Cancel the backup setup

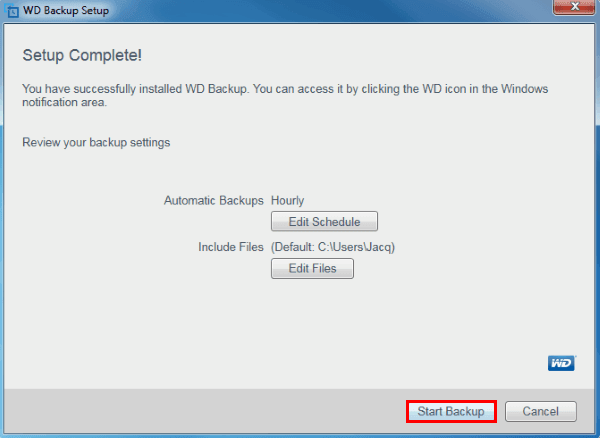click(x=541, y=411)
